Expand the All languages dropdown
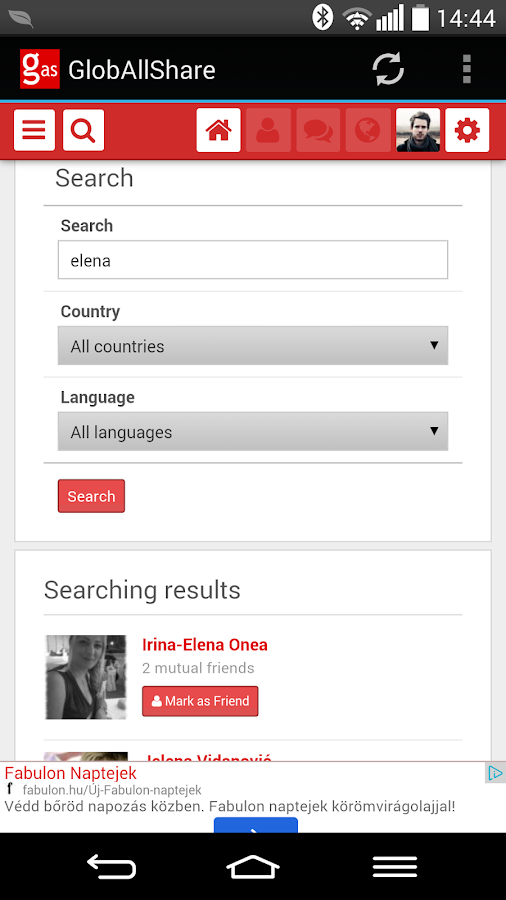This screenshot has height=900, width=506. [253, 431]
